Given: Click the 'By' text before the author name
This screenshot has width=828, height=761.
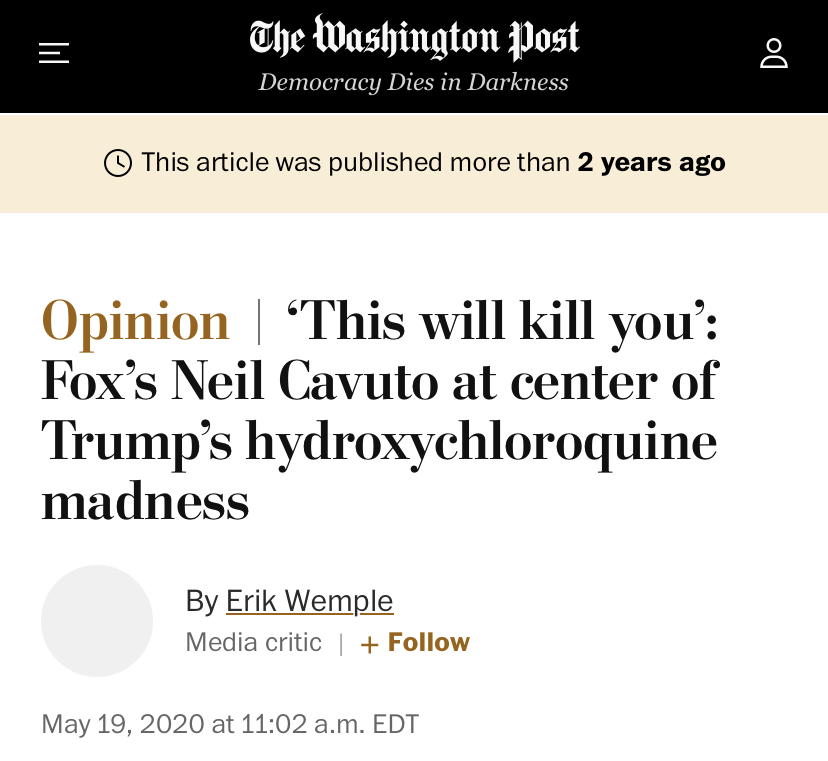Looking at the screenshot, I should 202,601.
